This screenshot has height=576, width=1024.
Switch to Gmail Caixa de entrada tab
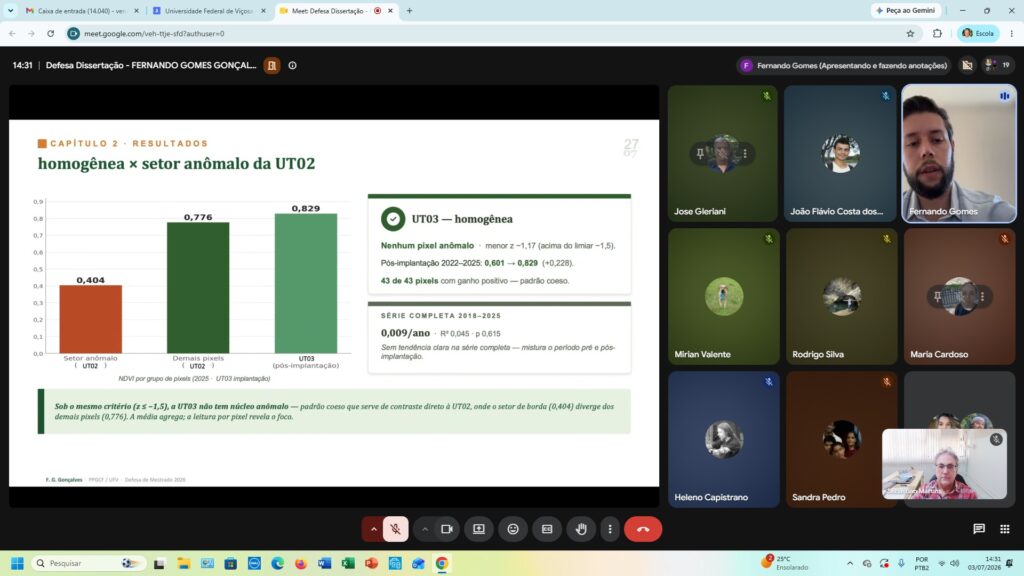coord(82,11)
